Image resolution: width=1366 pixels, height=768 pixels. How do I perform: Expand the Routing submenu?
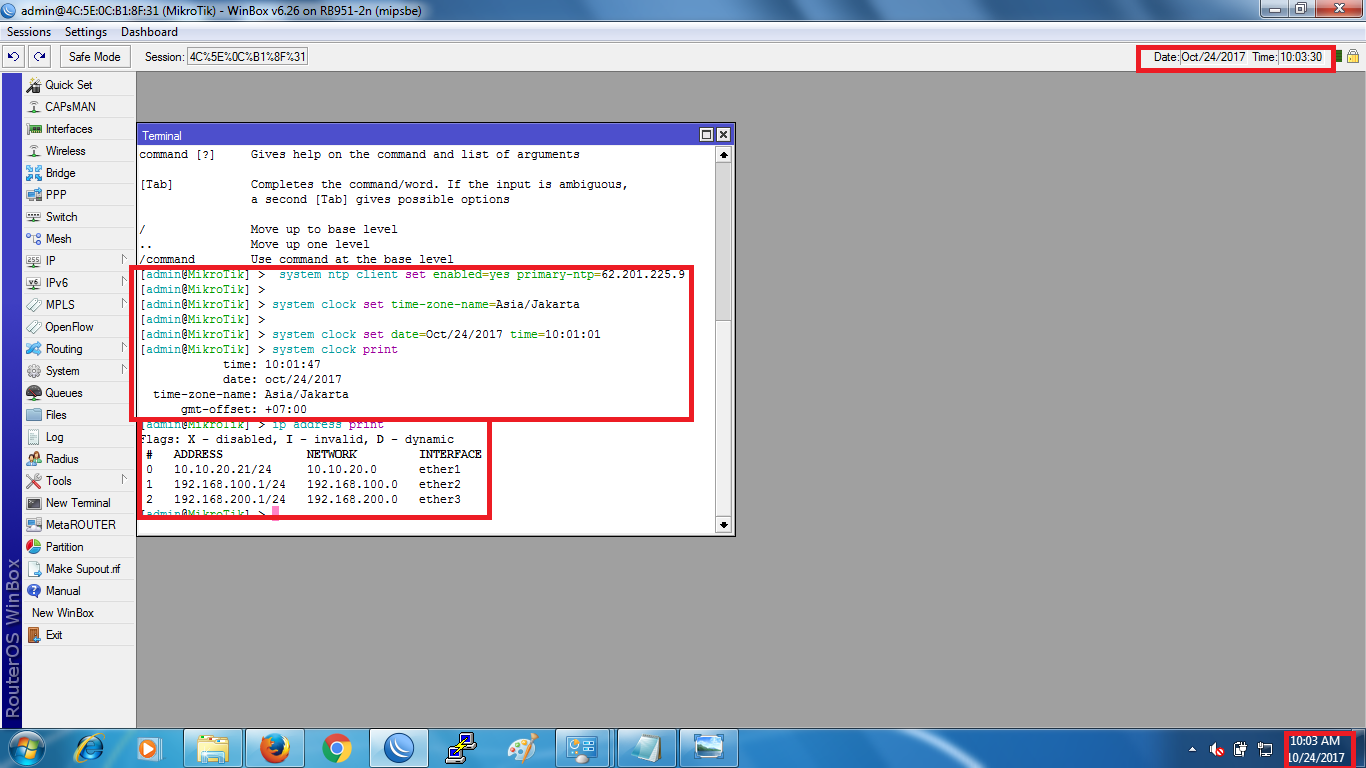coord(79,349)
